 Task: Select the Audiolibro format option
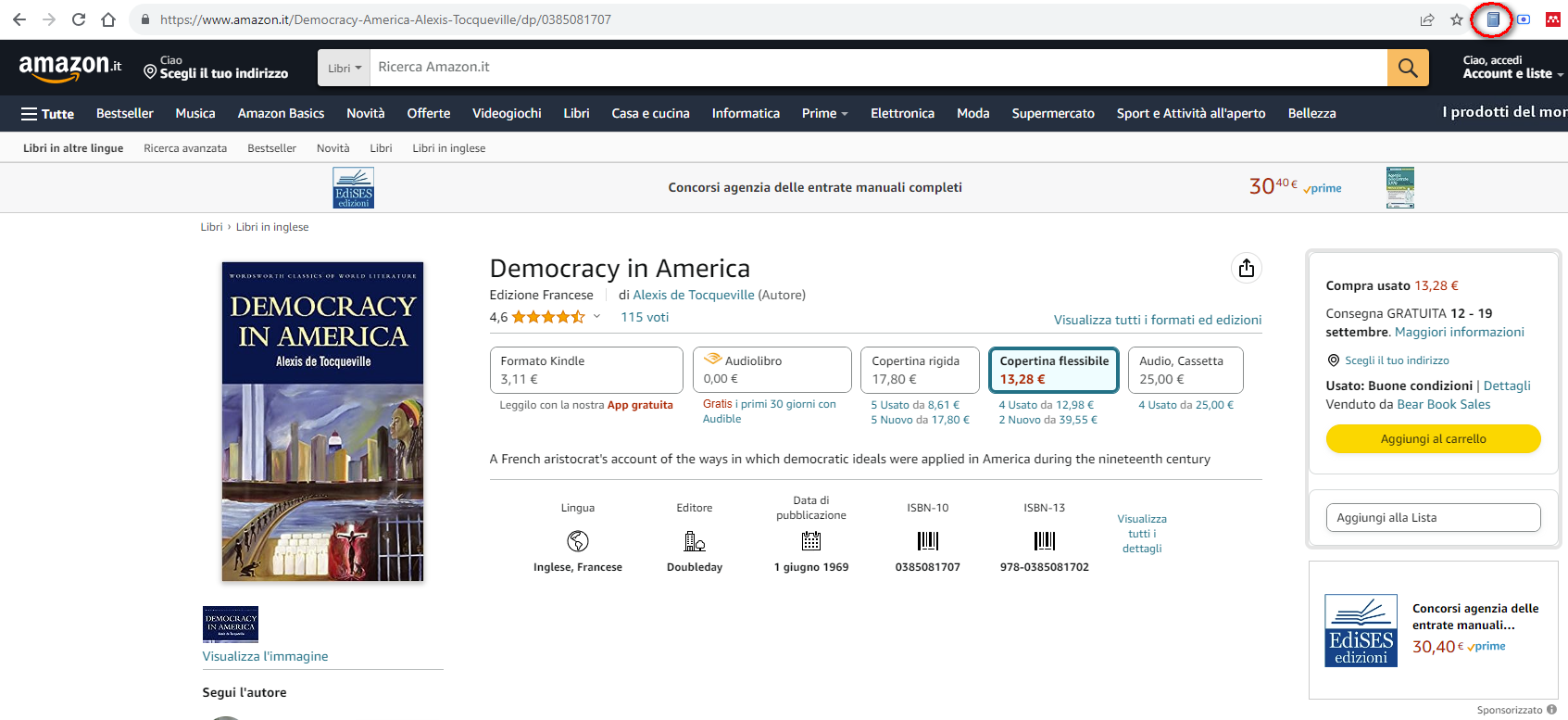click(x=771, y=370)
